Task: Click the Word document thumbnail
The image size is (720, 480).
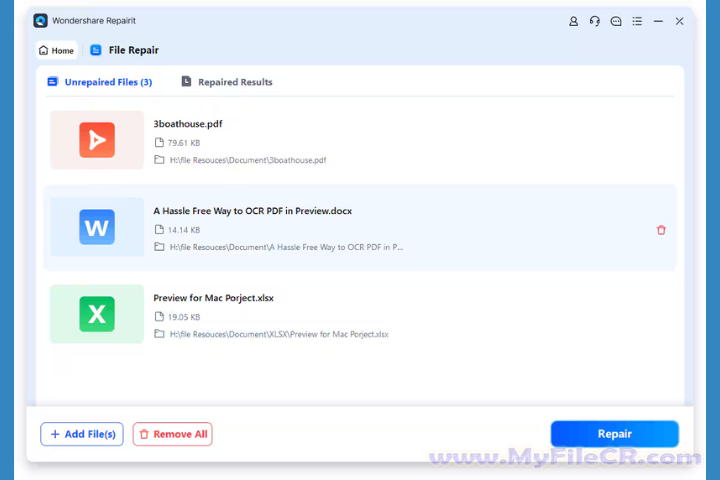Action: point(97,227)
